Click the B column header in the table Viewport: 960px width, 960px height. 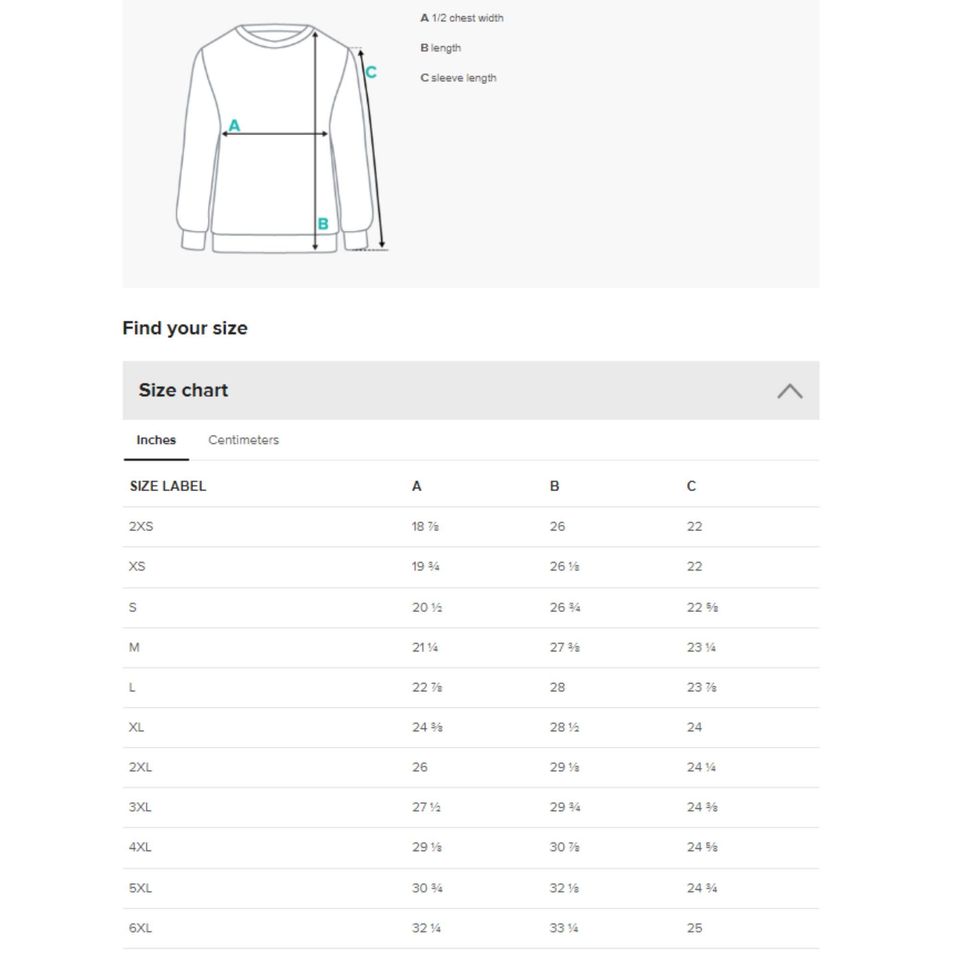(x=555, y=486)
